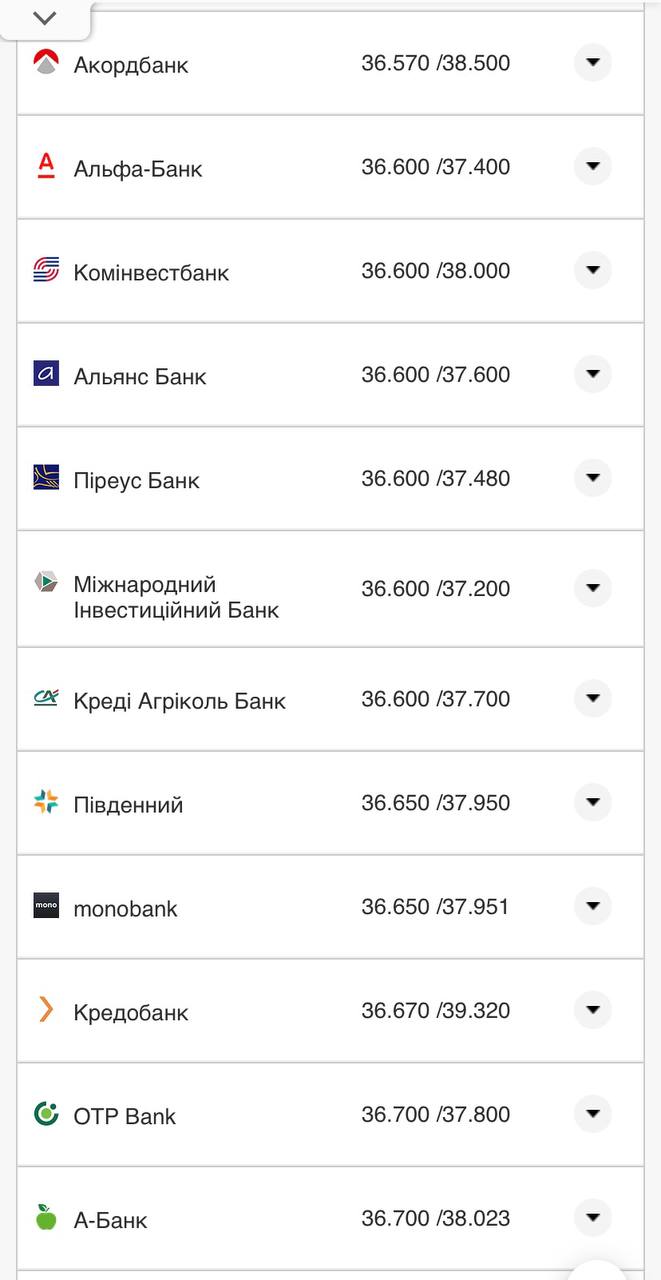Image resolution: width=661 pixels, height=1280 pixels.
Task: Click the monobank black logo icon
Action: click(x=44, y=906)
